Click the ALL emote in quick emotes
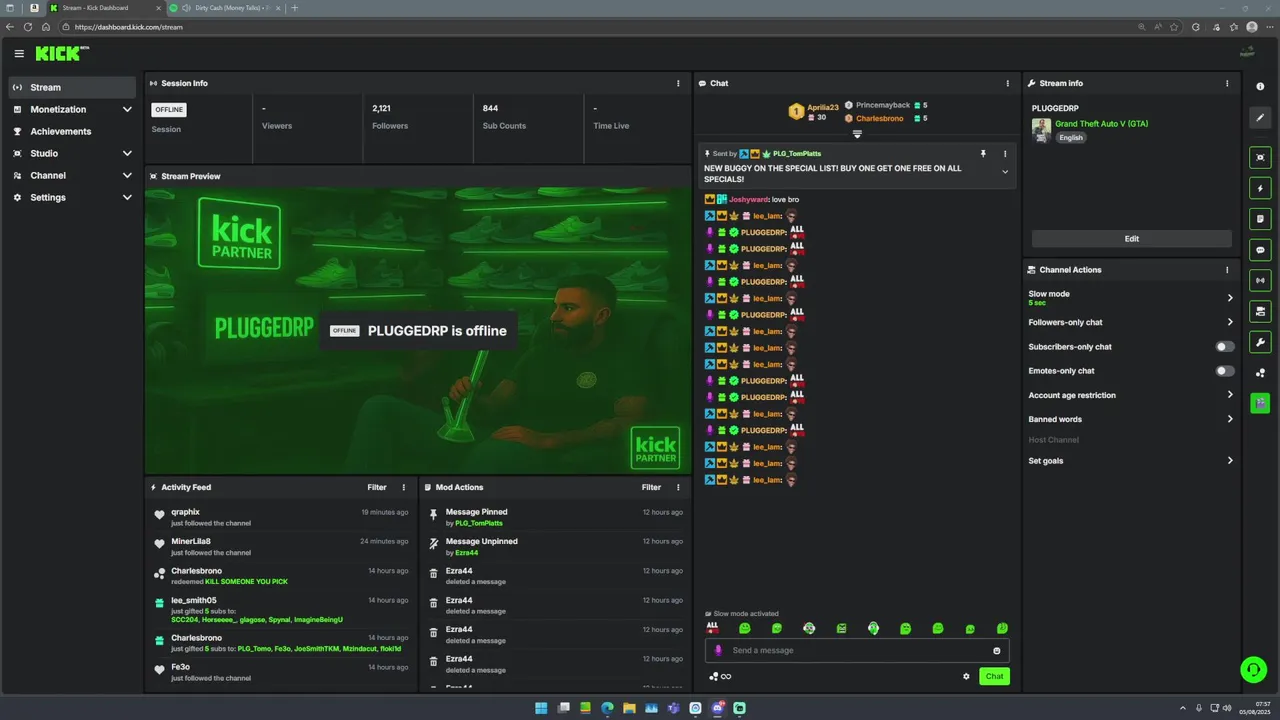This screenshot has height=720, width=1280. (x=712, y=628)
